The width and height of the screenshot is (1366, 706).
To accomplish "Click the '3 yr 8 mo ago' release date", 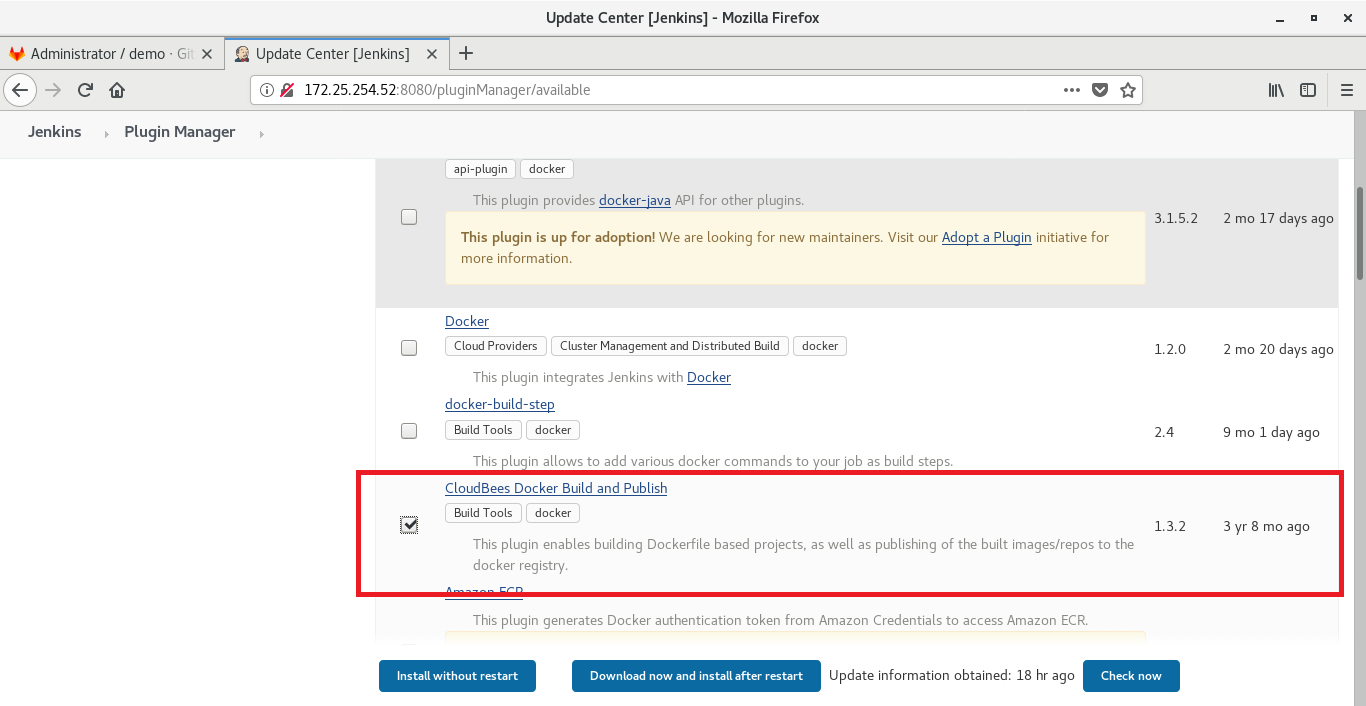I will (1266, 526).
